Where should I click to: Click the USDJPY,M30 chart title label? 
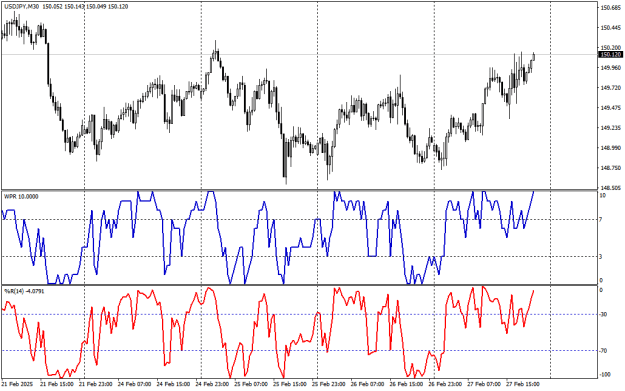tap(22, 7)
